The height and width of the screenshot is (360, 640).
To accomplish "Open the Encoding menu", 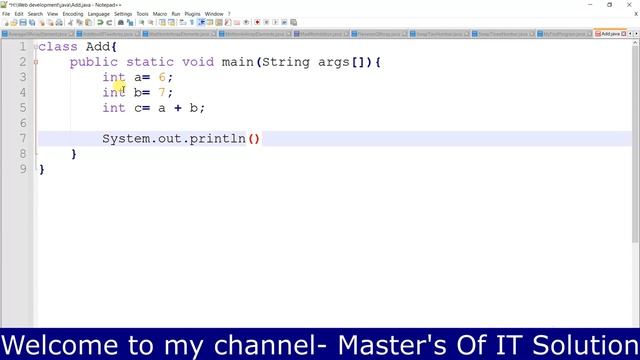I will coord(73,14).
